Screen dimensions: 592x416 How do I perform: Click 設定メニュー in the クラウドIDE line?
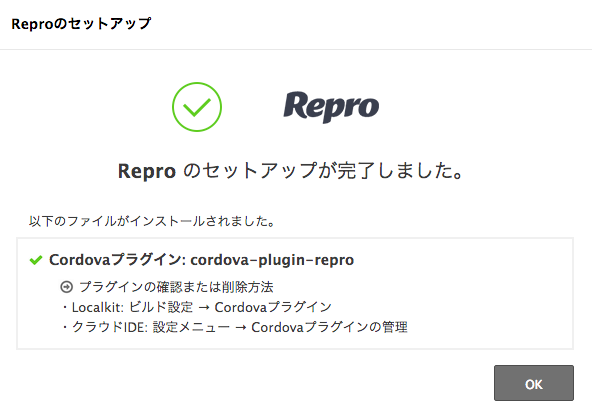191,327
